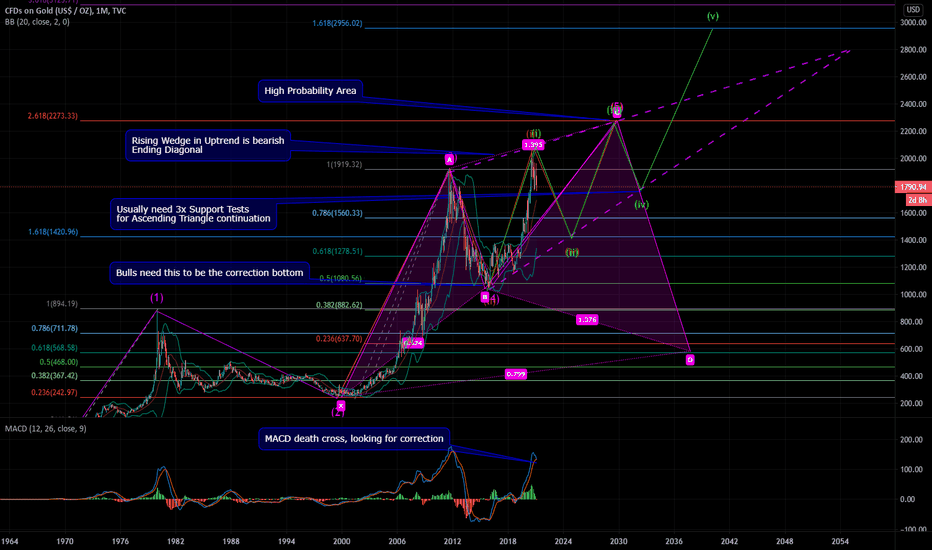Click the 2400.00 price axis label
The image size is (932, 550).
(x=913, y=104)
